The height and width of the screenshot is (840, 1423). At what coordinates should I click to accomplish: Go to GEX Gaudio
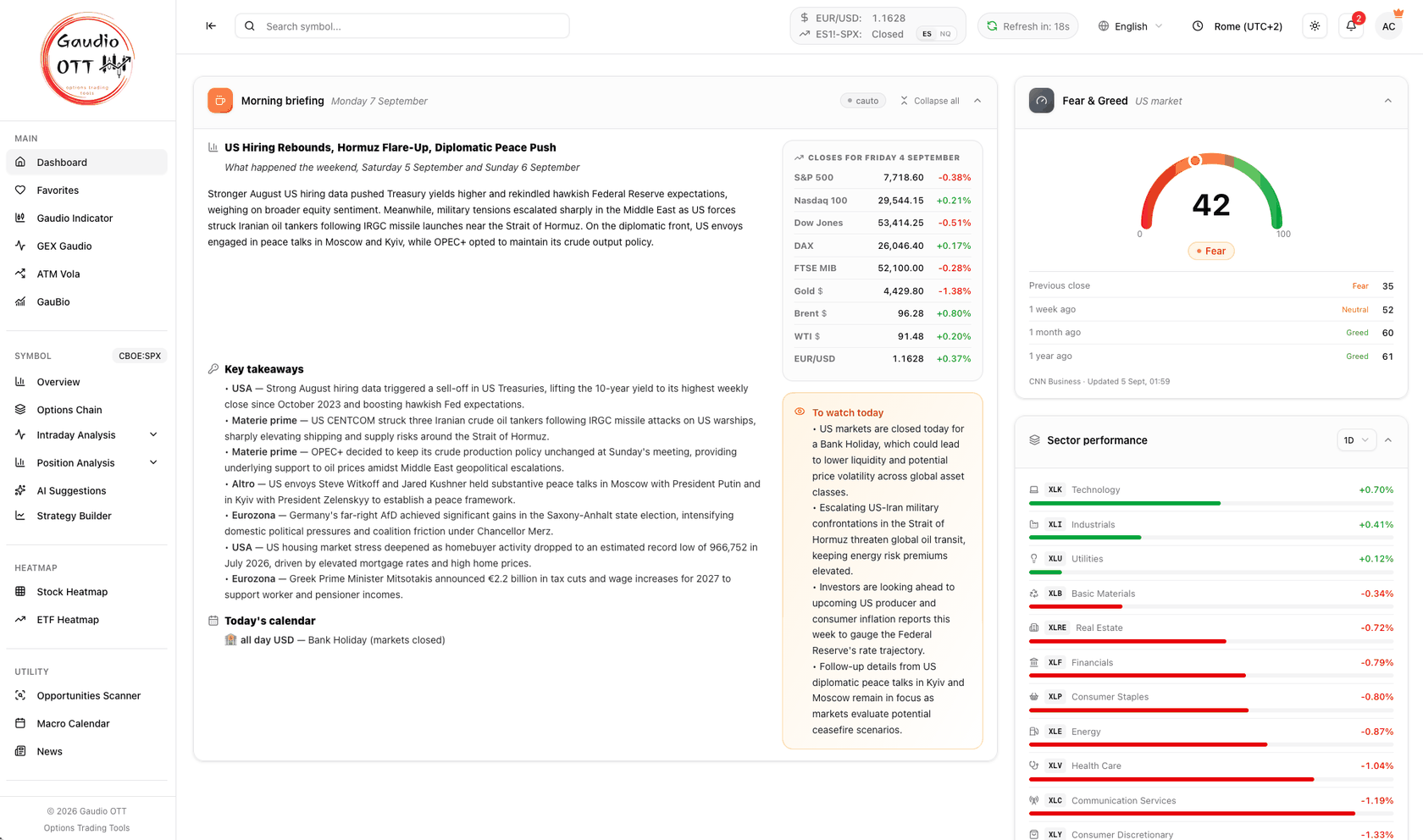87,246
